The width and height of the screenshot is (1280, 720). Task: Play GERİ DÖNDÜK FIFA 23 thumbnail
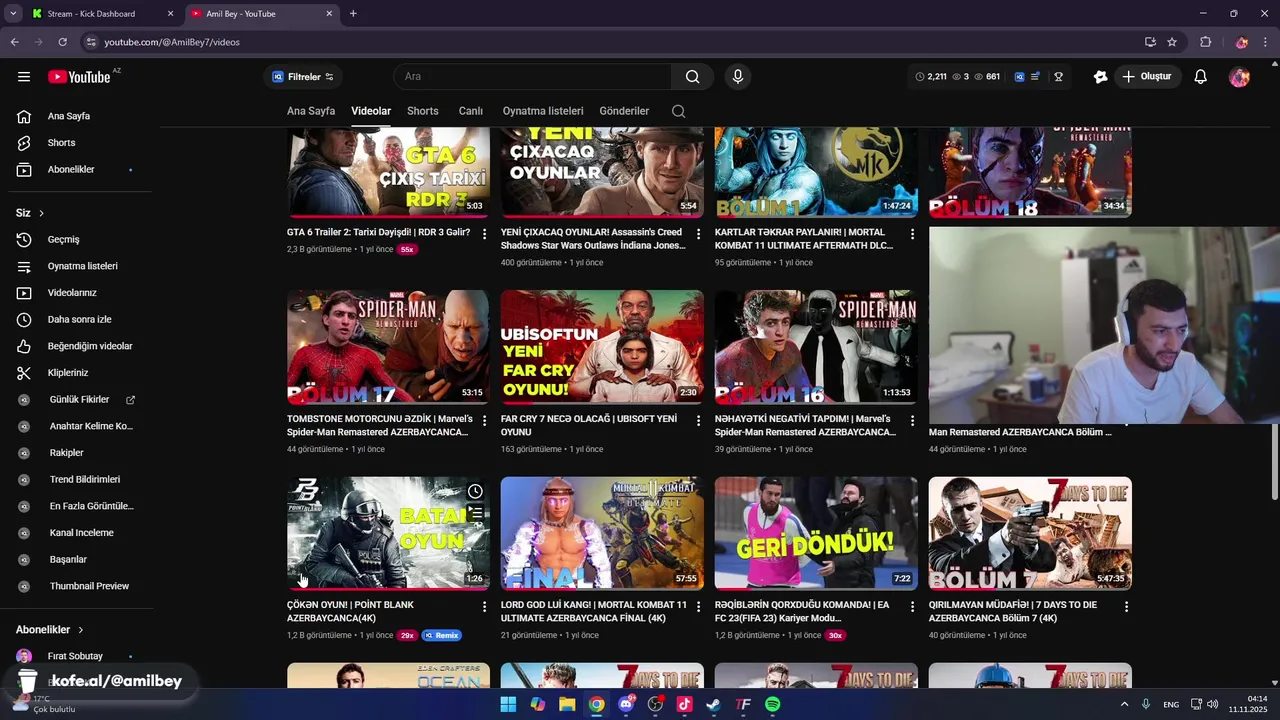pos(816,533)
